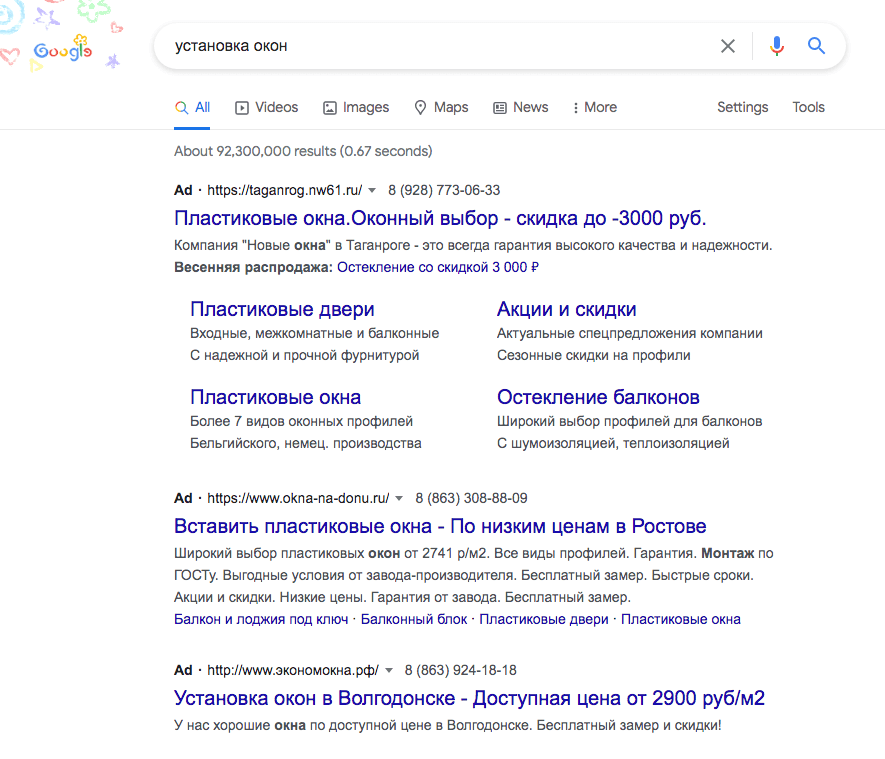
Task: Open the Maps results tab
Action: (441, 107)
